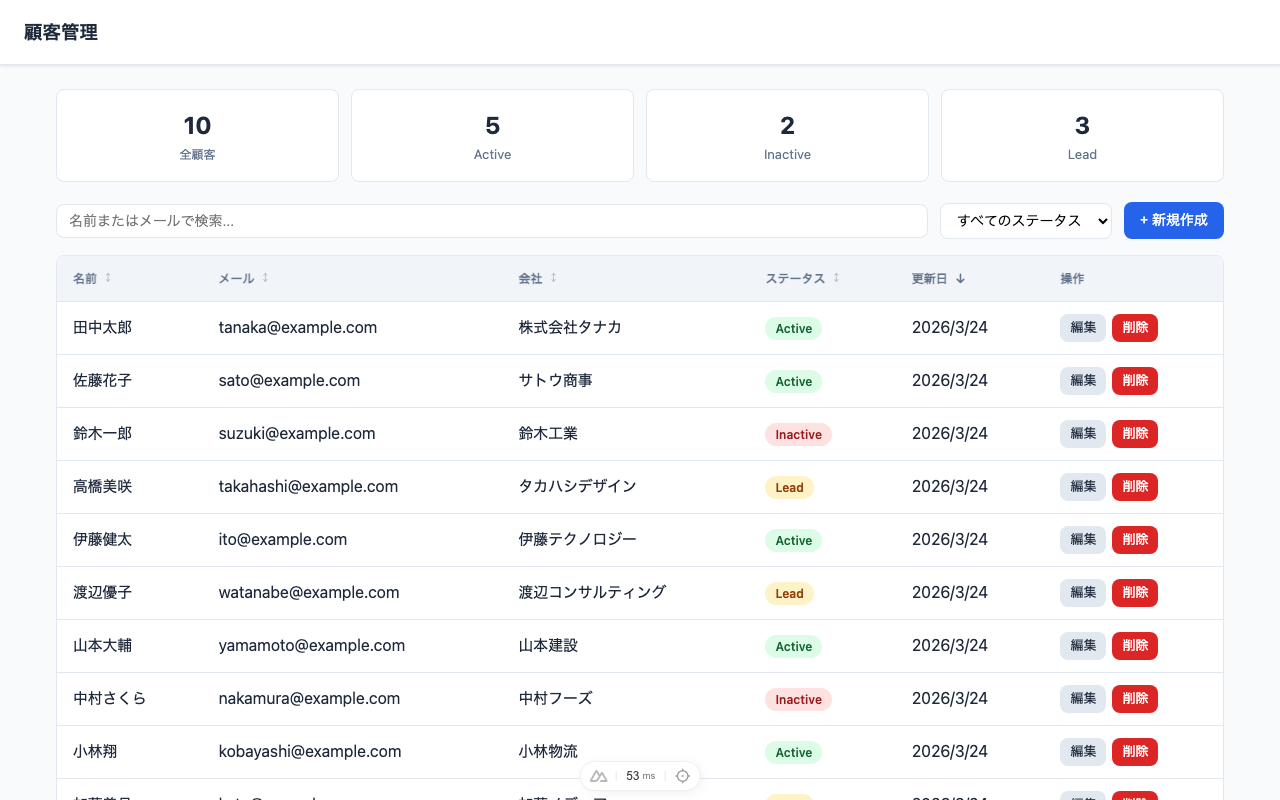Edit the 田中太郎 customer row
The width and height of the screenshot is (1280, 800).
coord(1082,328)
